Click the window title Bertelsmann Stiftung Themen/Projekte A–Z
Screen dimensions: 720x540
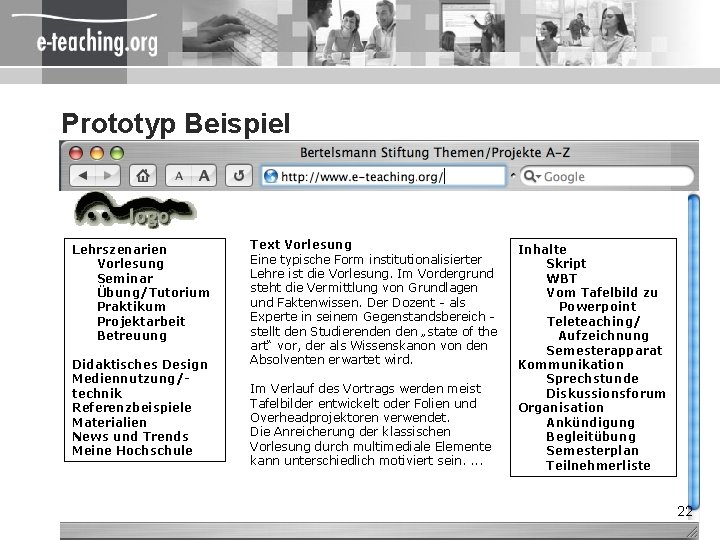[x=435, y=152]
